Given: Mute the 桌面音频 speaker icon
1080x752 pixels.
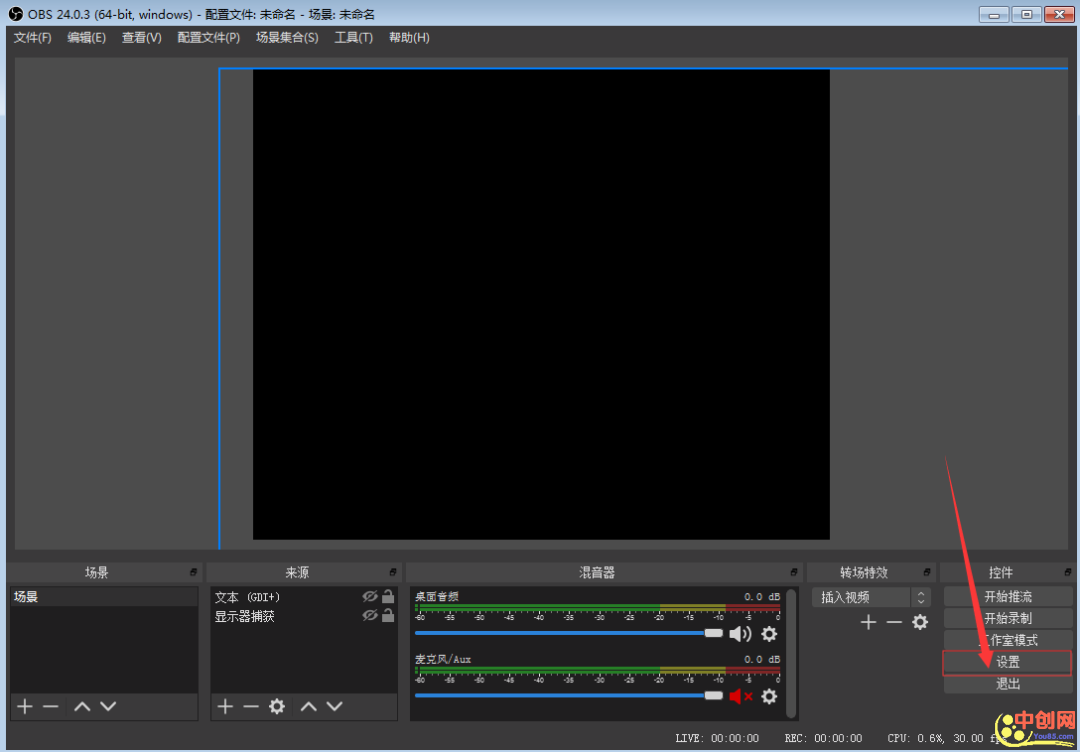Looking at the screenshot, I should click(740, 634).
